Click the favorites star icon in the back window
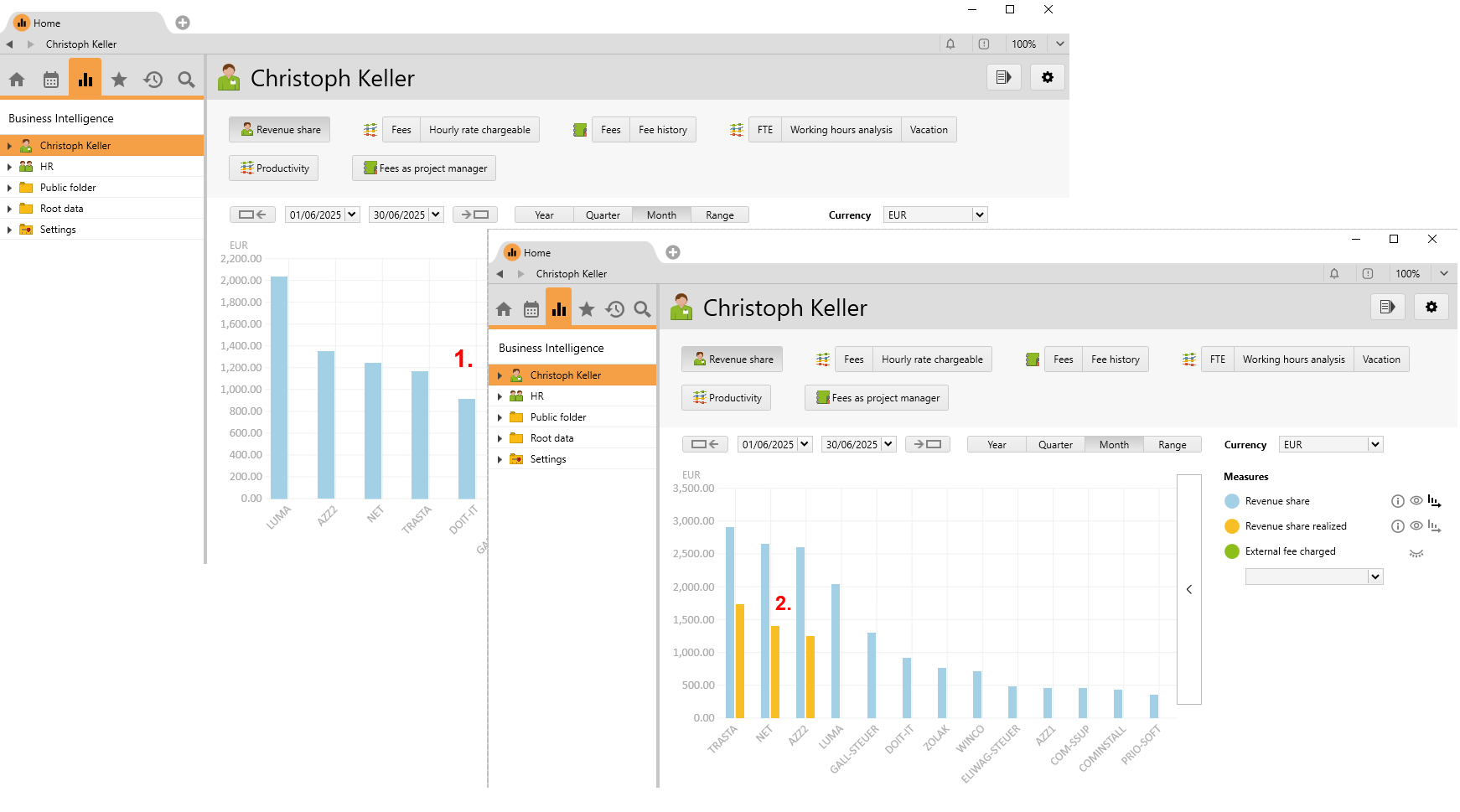 119,80
